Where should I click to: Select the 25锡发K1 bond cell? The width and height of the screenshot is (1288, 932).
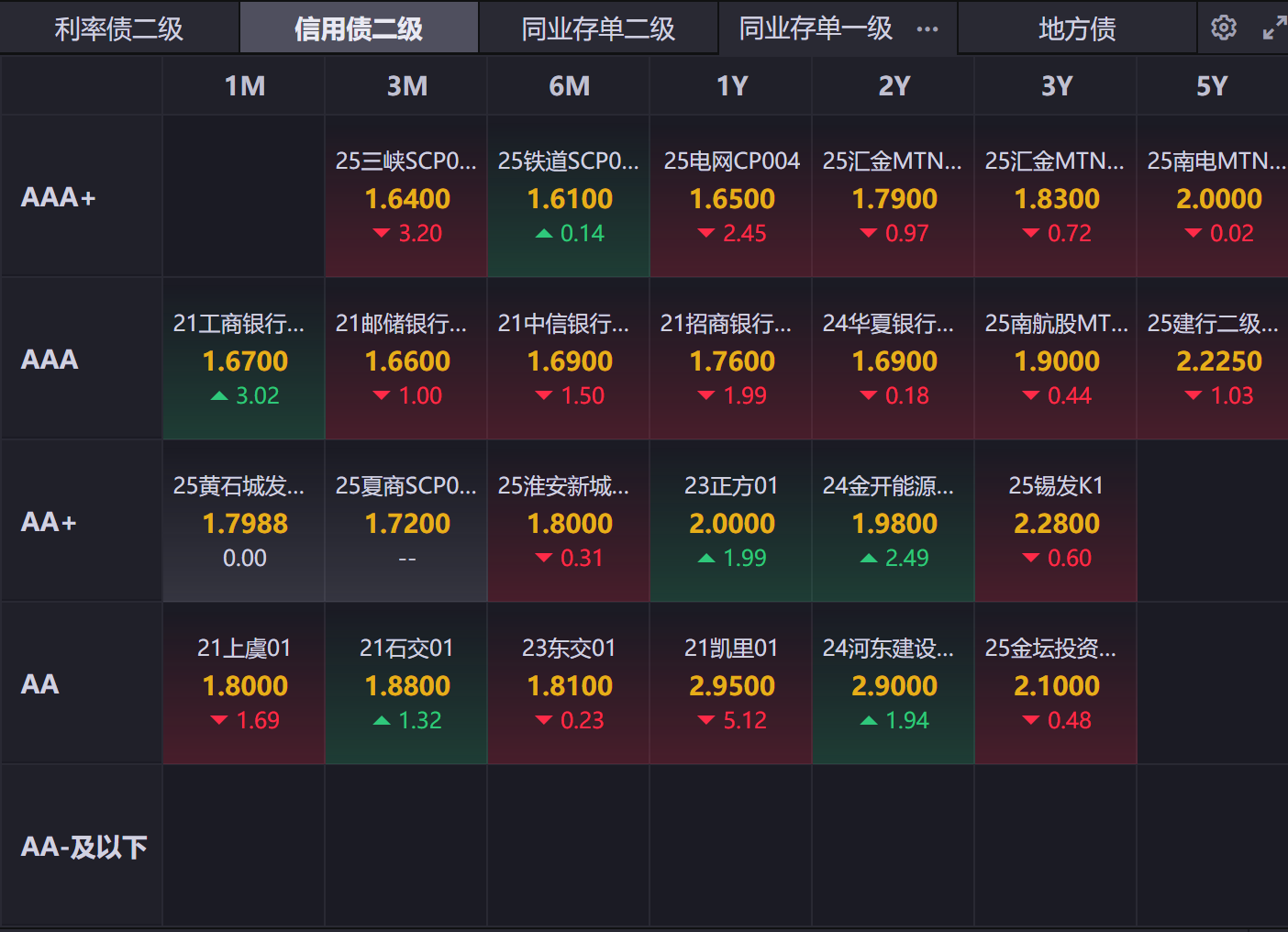click(1056, 522)
